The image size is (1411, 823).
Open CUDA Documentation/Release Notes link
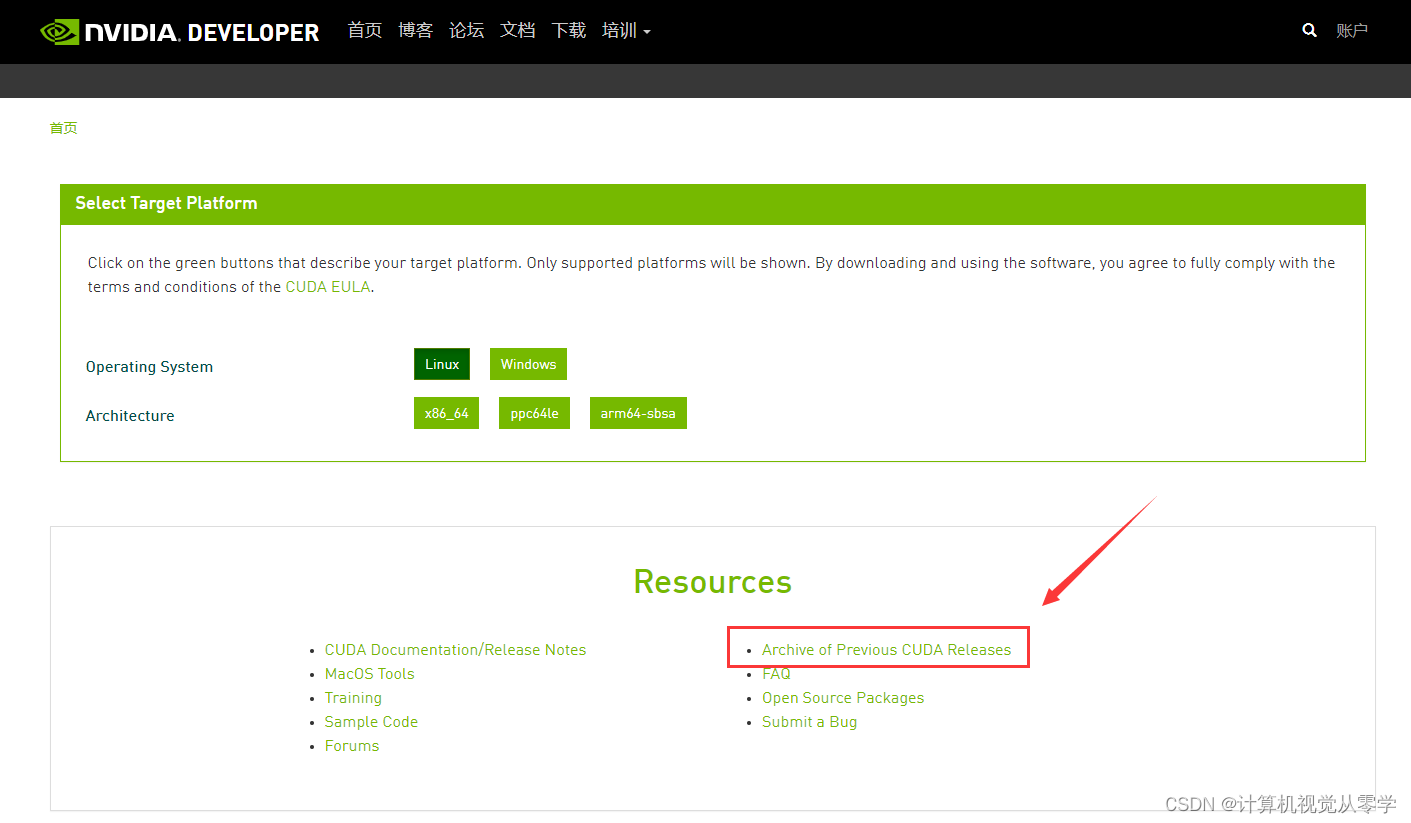(455, 650)
